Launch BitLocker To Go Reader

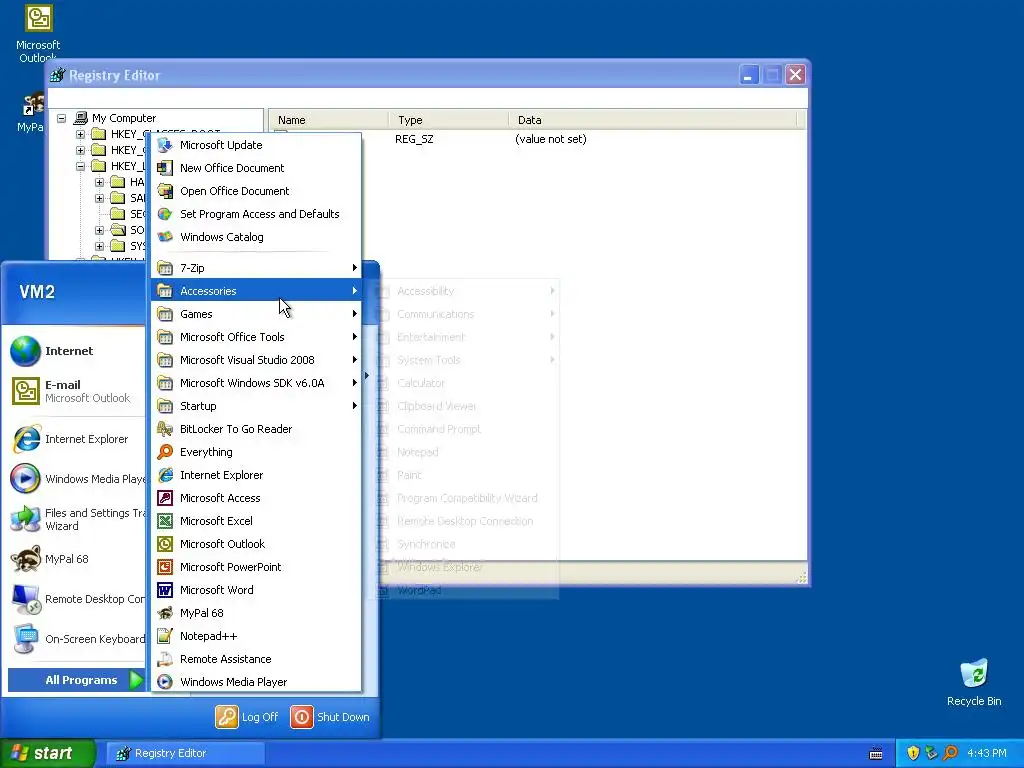click(x=257, y=429)
